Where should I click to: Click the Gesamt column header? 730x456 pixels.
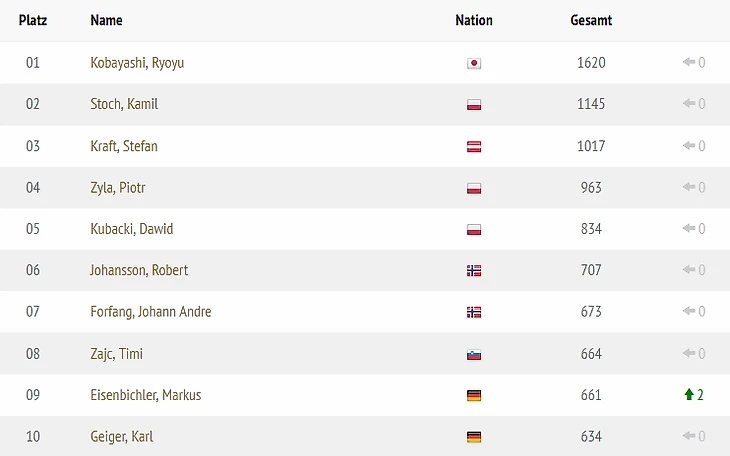pyautogui.click(x=591, y=20)
